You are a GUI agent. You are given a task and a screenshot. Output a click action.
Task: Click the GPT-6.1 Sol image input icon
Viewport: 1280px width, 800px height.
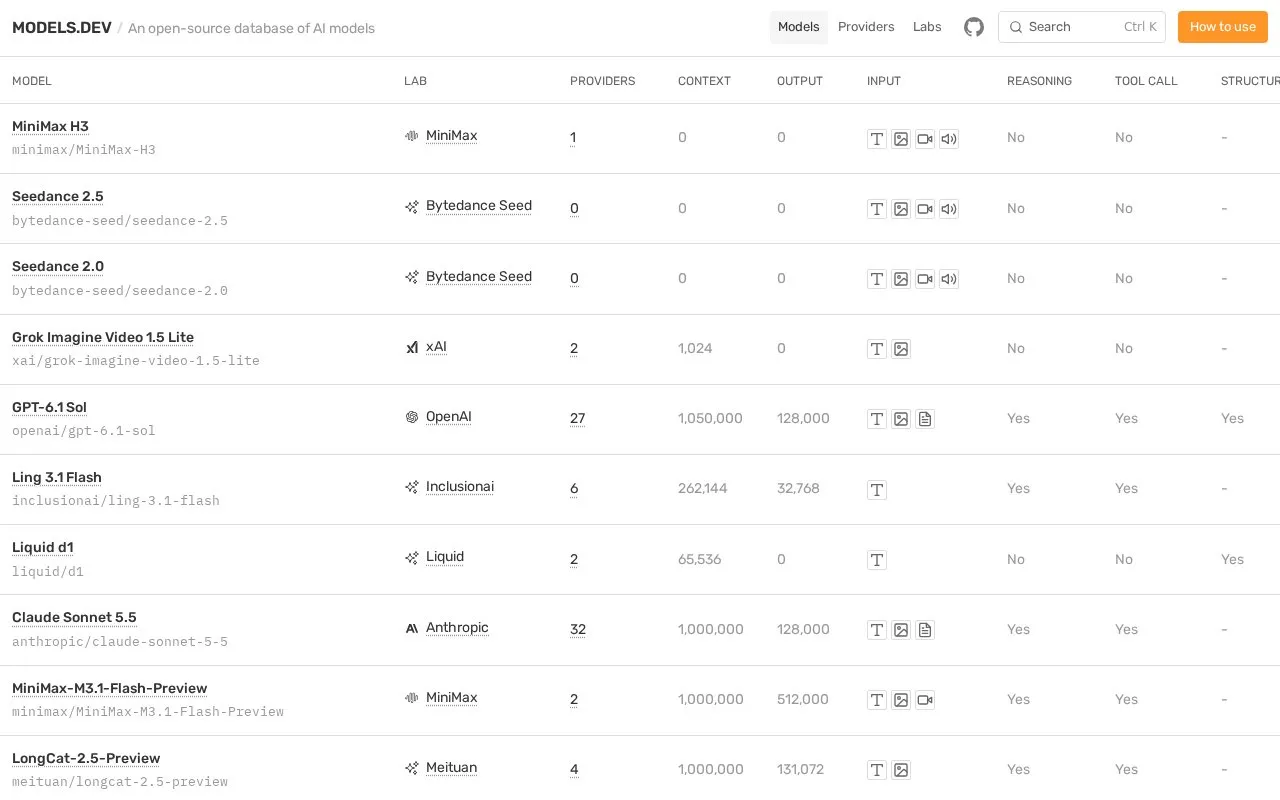(x=901, y=419)
